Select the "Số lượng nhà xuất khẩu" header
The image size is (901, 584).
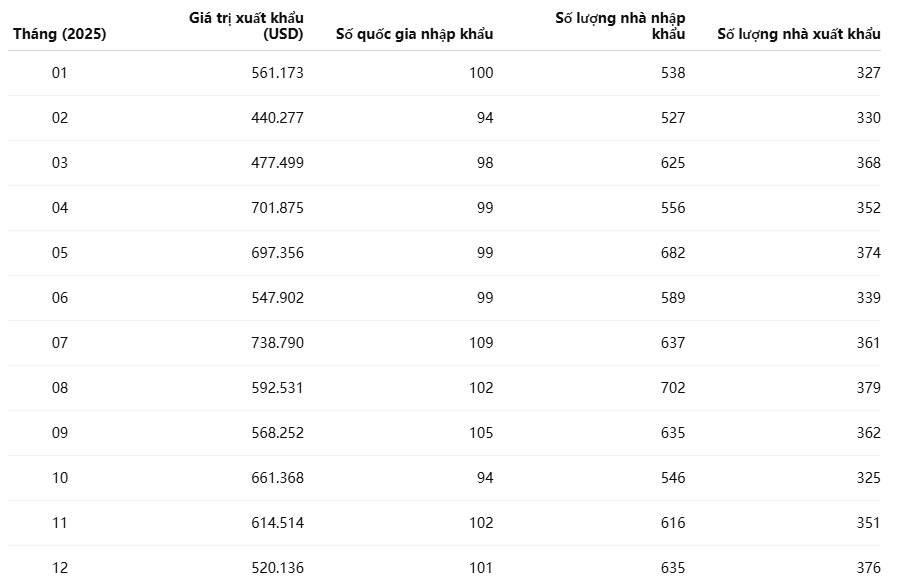point(798,34)
